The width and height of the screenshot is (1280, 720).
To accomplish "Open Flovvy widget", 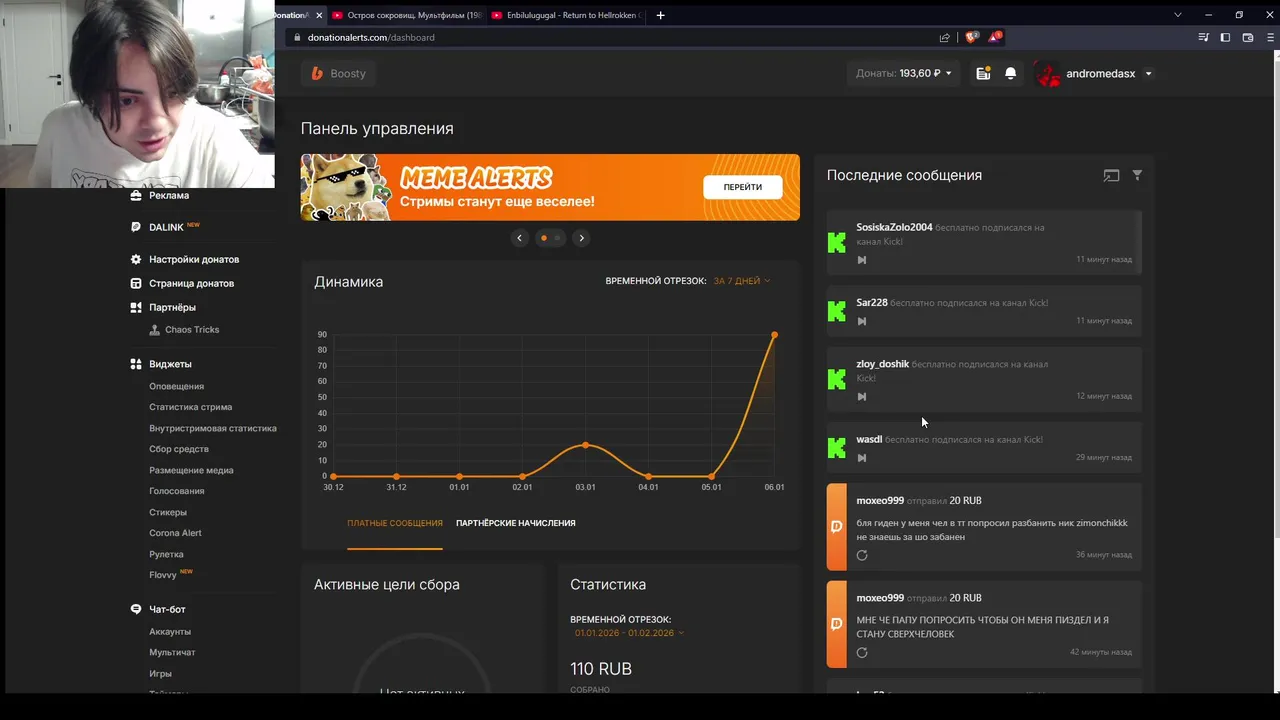I will [x=163, y=575].
